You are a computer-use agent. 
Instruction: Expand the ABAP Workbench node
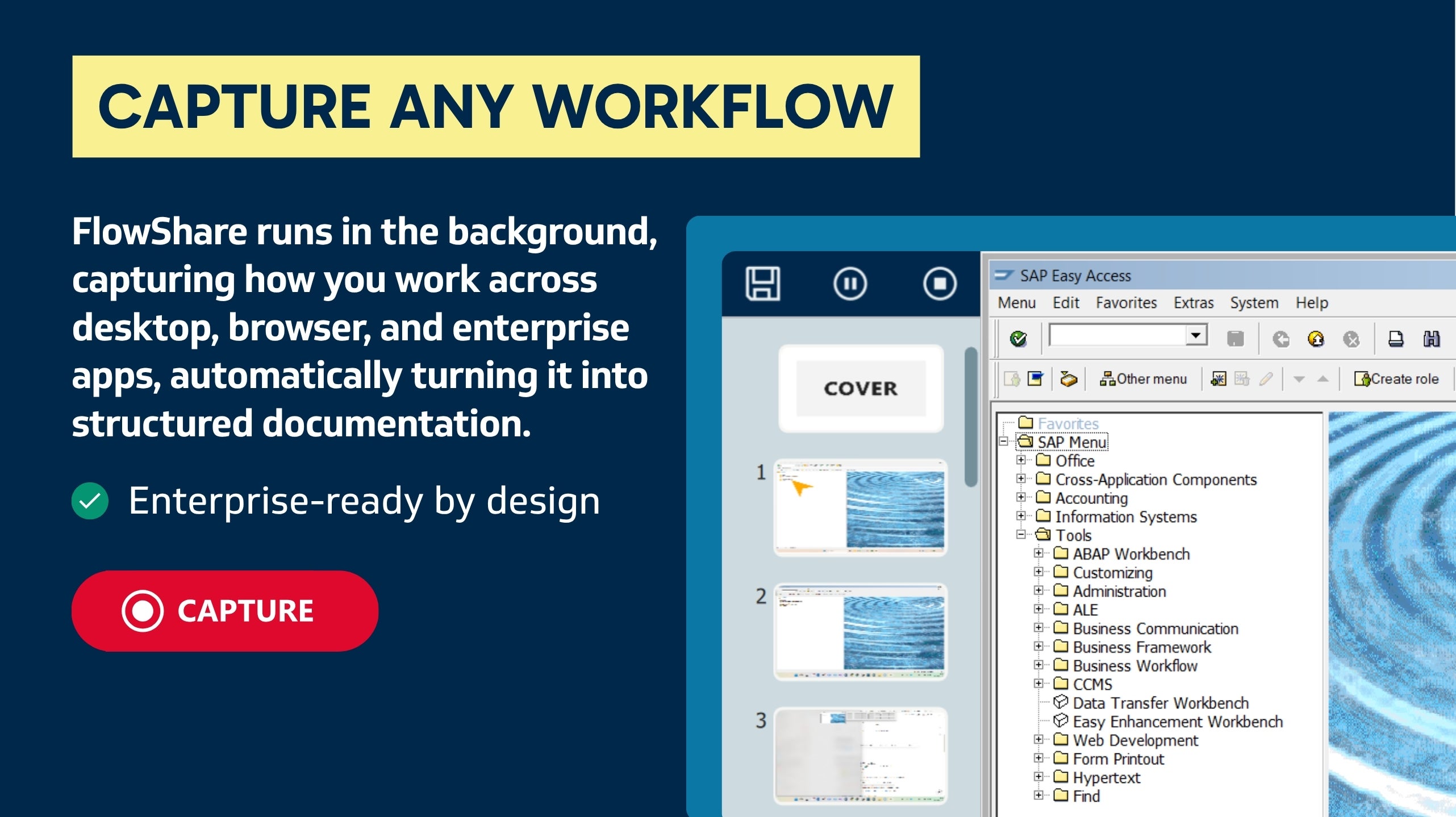pyautogui.click(x=1038, y=553)
